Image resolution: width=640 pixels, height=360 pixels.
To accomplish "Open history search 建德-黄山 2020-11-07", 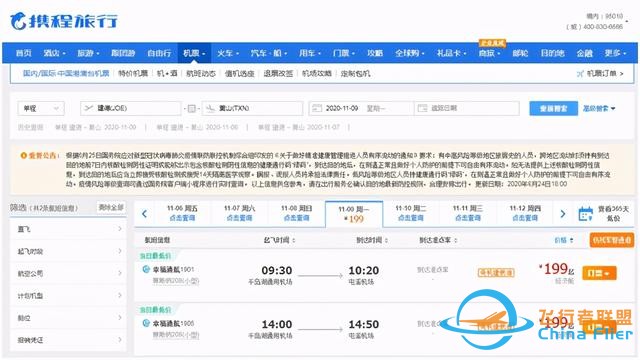I will tap(299, 127).
